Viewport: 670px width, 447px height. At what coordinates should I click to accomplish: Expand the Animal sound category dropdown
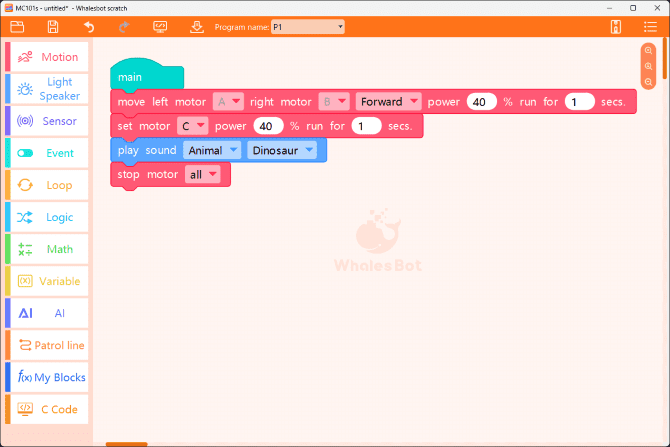[212, 150]
